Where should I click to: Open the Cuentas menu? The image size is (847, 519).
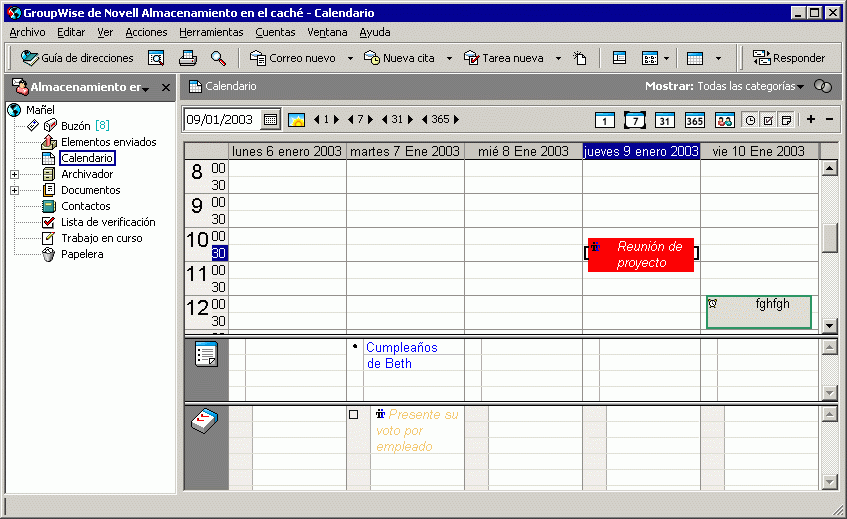[x=275, y=32]
